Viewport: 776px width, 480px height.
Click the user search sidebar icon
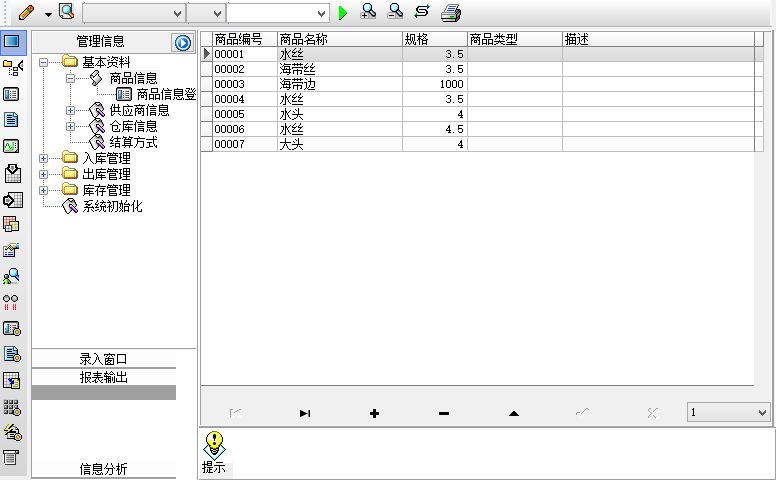[x=11, y=276]
